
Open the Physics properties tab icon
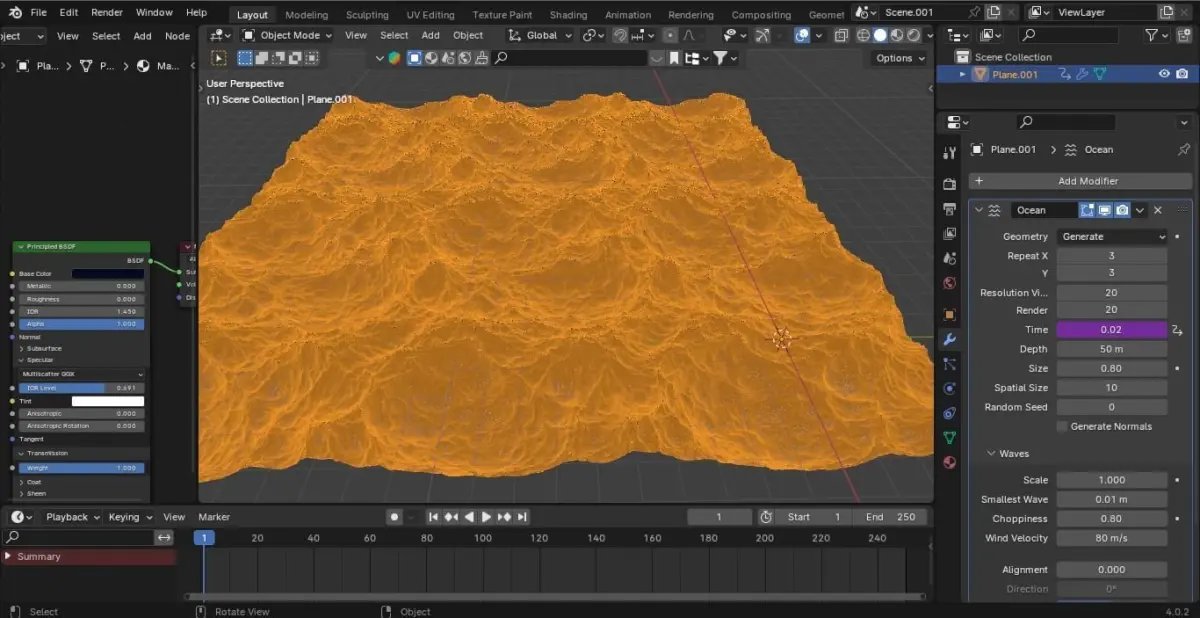950,388
